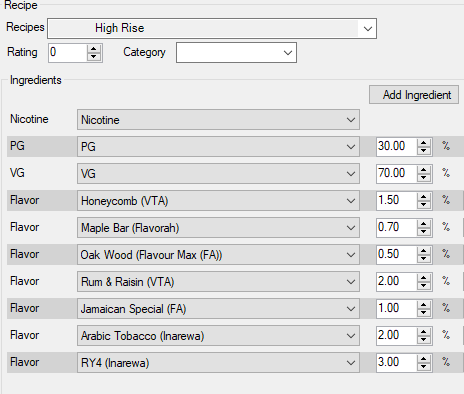This screenshot has width=464, height=394.
Task: Decrease the VG percentage with down arrow
Action: [x=424, y=178]
